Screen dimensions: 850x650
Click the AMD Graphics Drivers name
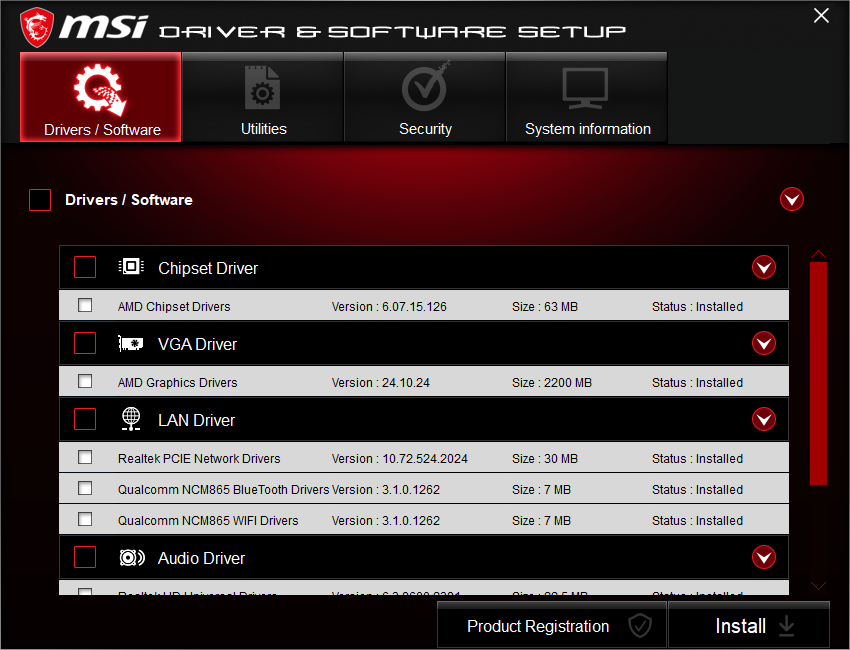pyautogui.click(x=177, y=383)
